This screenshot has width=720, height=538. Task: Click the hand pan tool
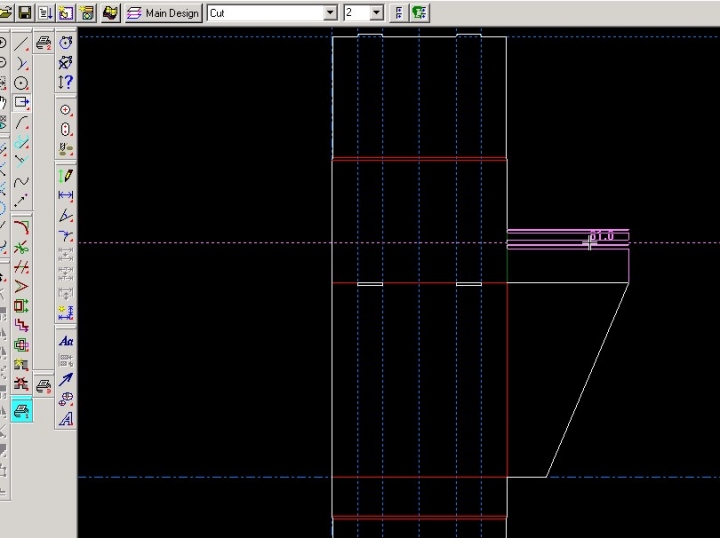(x=3, y=102)
